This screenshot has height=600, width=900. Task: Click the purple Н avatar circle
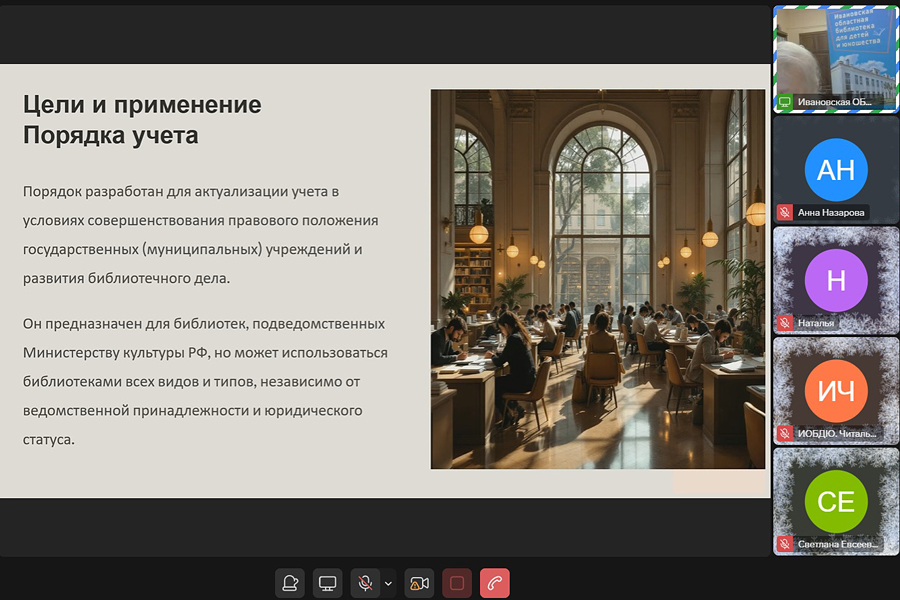coord(835,280)
